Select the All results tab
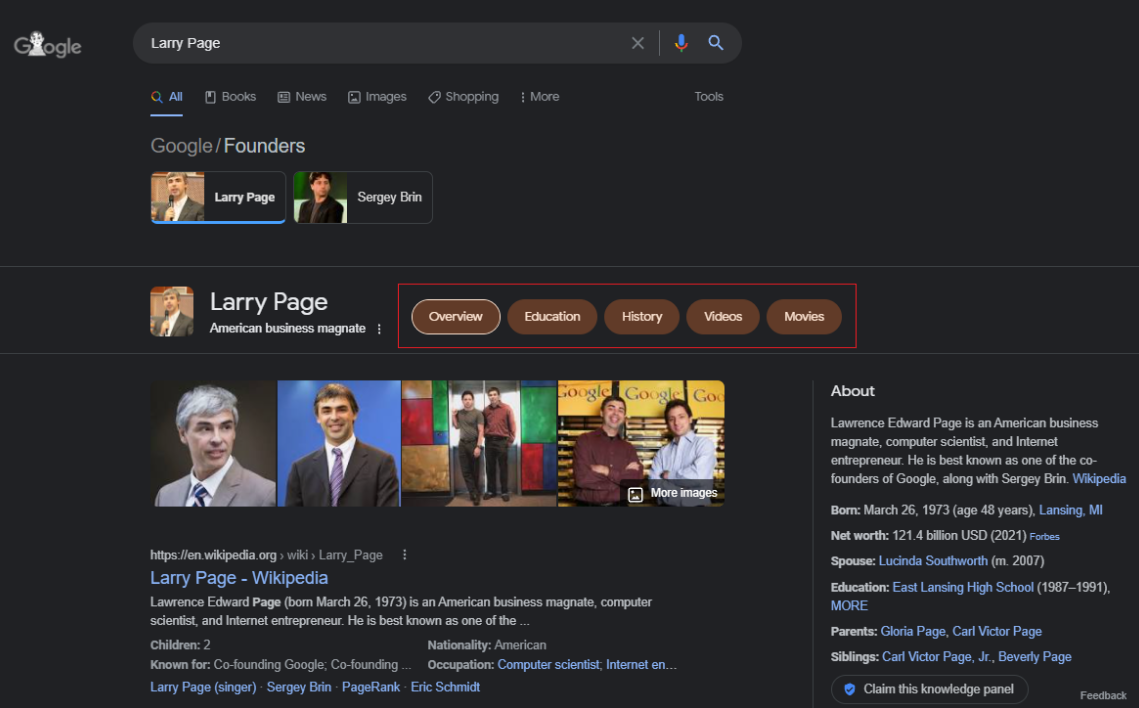Screen dimensions: 1139x708 (167, 97)
